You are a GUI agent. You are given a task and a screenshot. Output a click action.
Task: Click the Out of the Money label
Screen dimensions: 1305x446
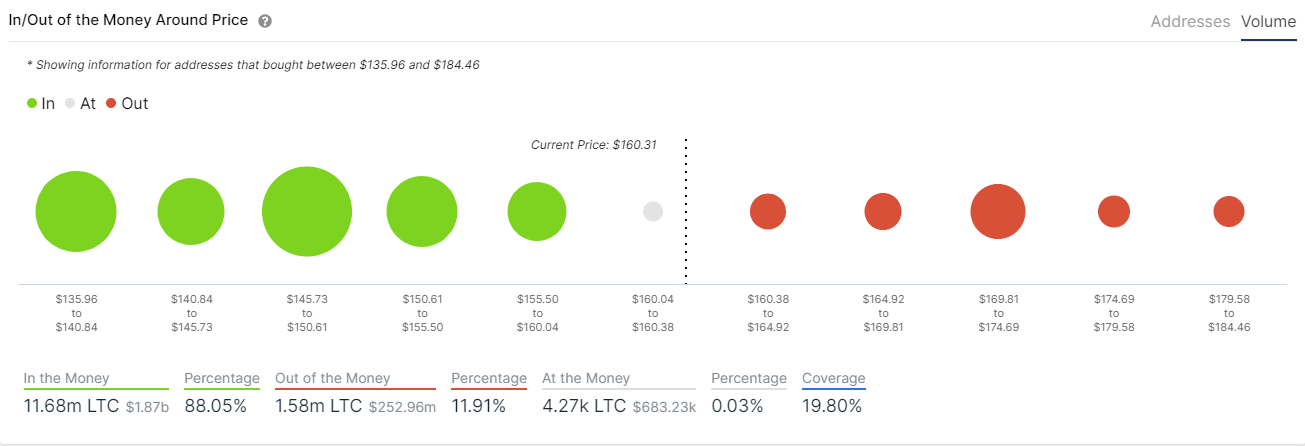[x=332, y=379]
